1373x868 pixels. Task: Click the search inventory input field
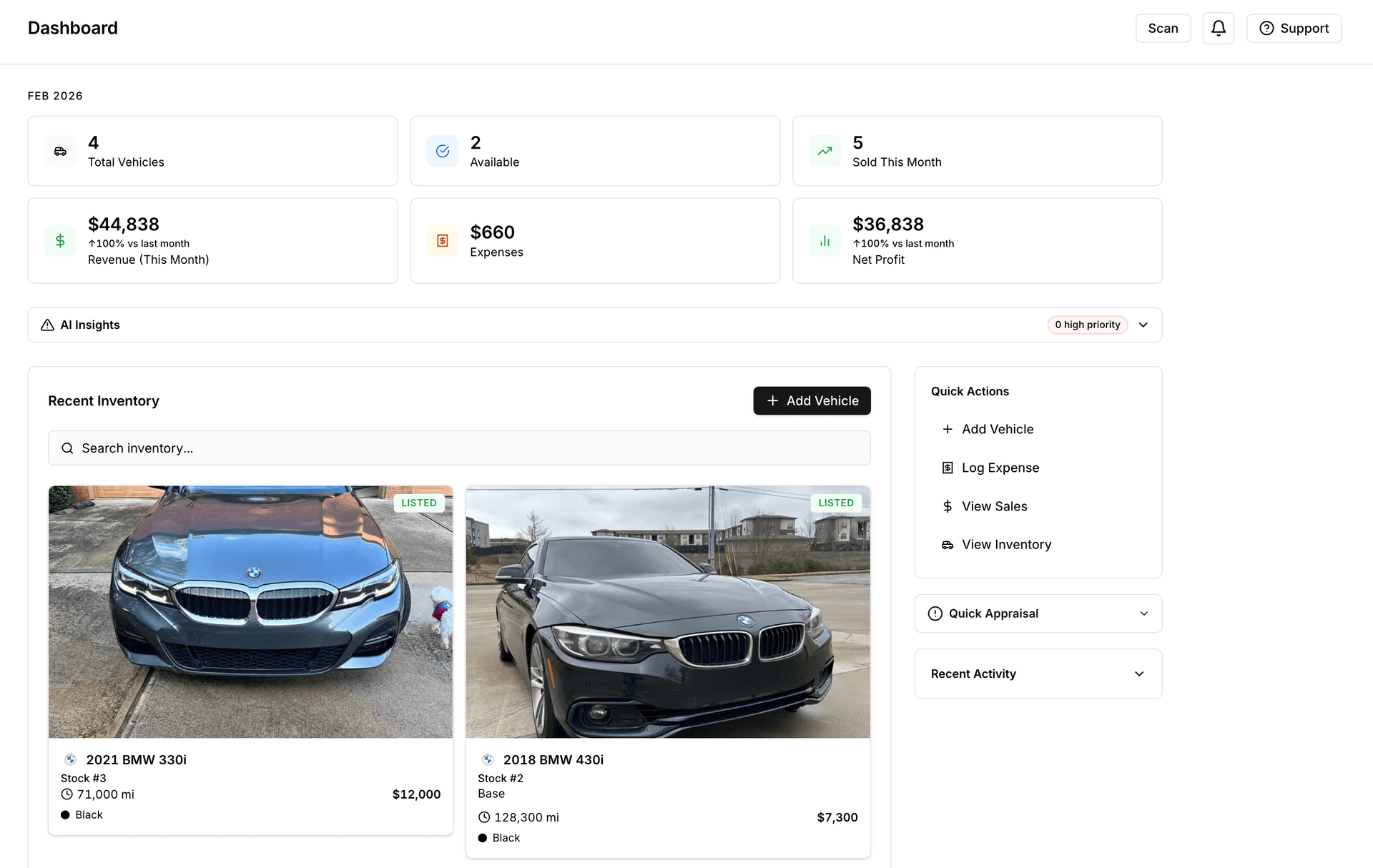point(459,448)
